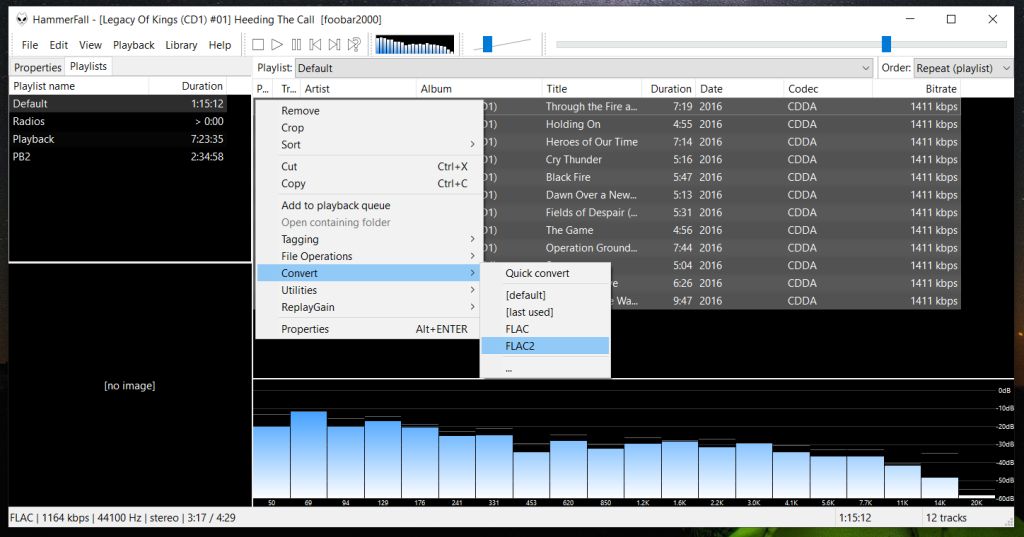Sort by the Title column header
1024x537 pixels.
(592, 89)
